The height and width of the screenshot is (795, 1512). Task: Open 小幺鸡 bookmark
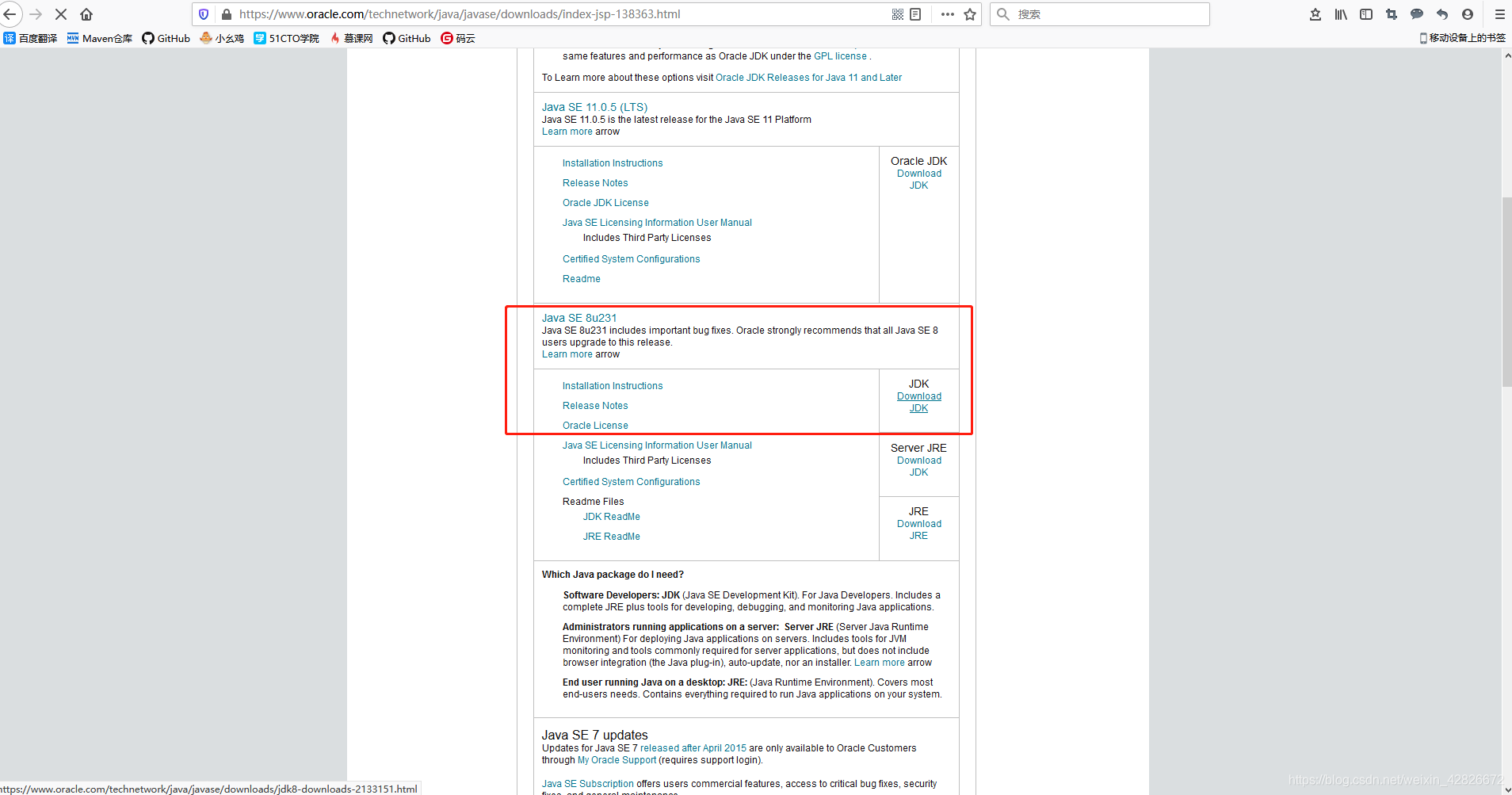[x=222, y=38]
